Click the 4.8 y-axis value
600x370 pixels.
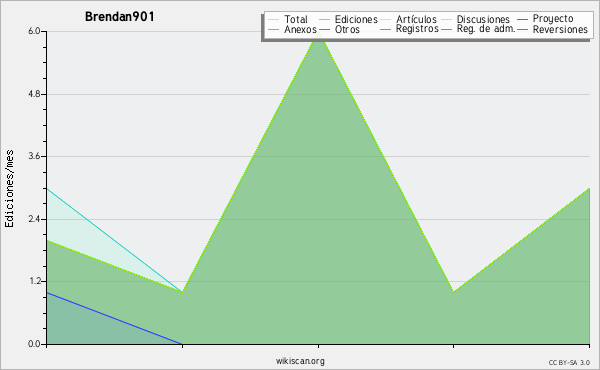coord(34,94)
